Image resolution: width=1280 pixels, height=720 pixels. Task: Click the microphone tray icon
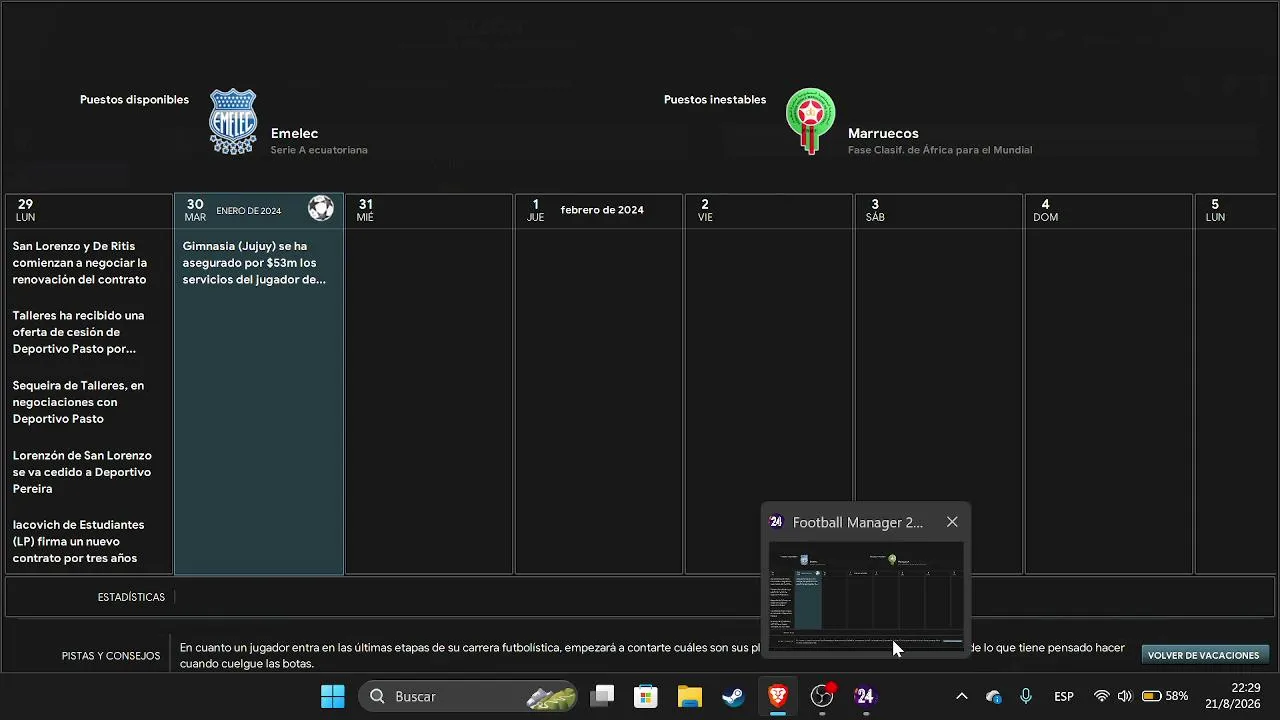1026,696
